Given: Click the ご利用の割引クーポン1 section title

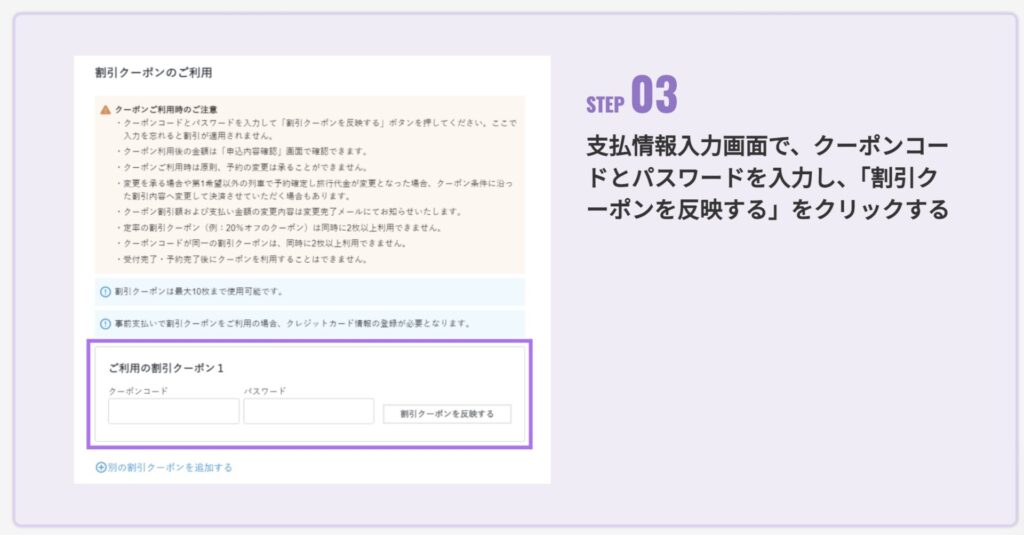Looking at the screenshot, I should coord(166,368).
